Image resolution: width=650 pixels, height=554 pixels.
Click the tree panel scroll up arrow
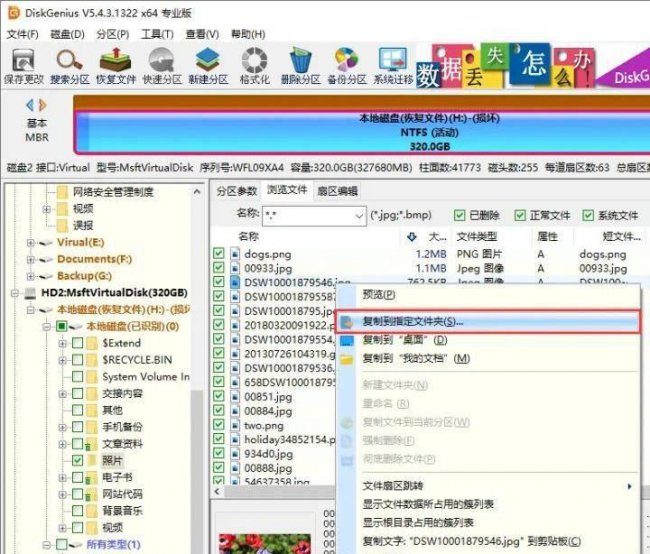(x=197, y=192)
